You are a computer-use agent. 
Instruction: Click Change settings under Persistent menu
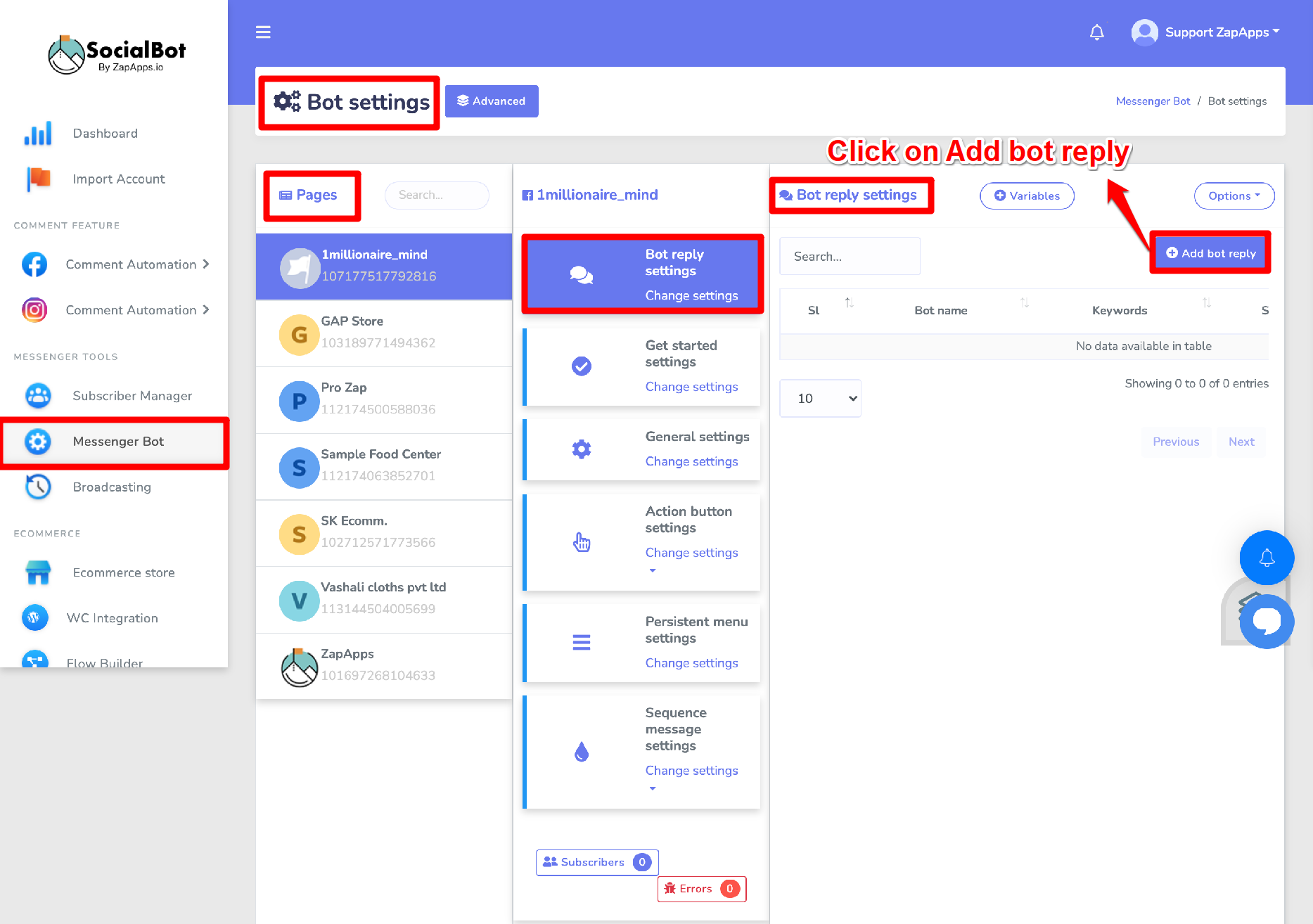[x=691, y=663]
